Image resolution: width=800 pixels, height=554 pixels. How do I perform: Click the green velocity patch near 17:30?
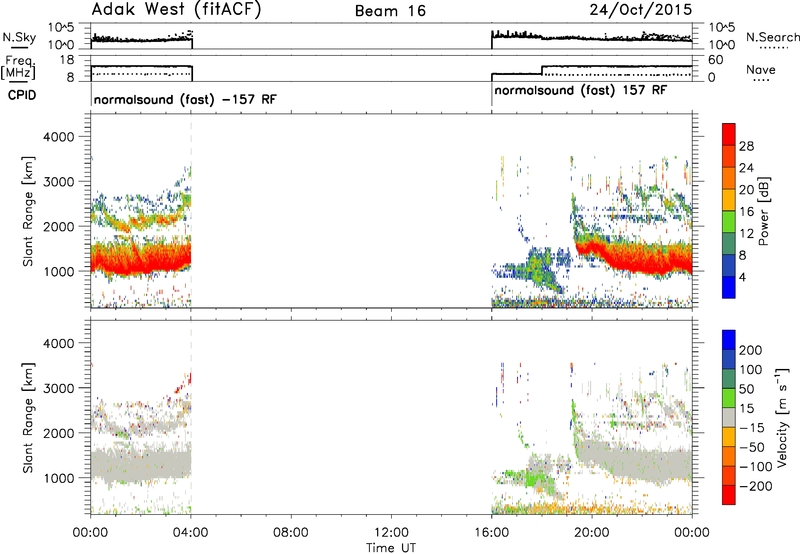(x=535, y=479)
